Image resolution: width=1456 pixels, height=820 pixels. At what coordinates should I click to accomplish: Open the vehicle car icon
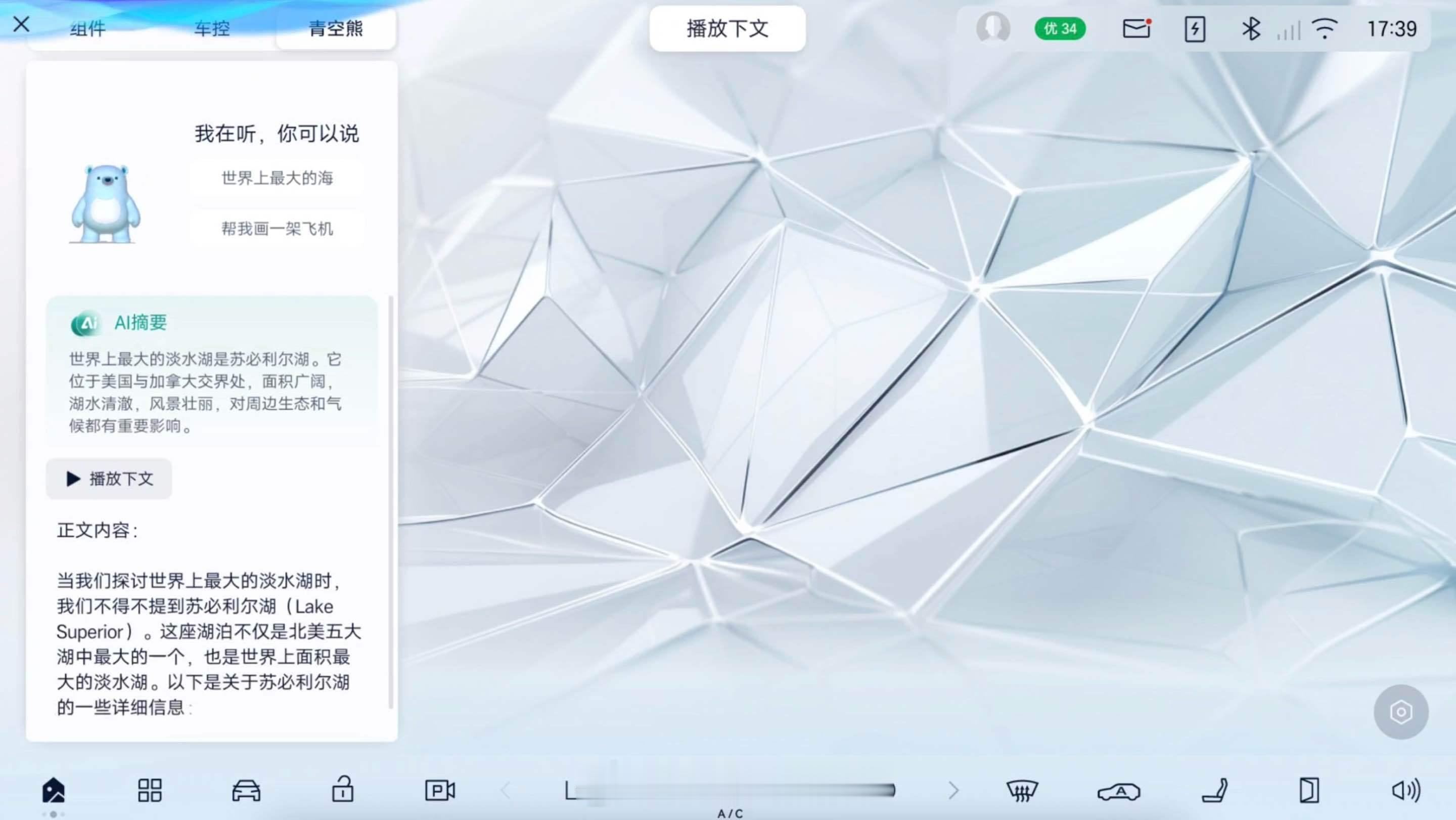(x=246, y=790)
